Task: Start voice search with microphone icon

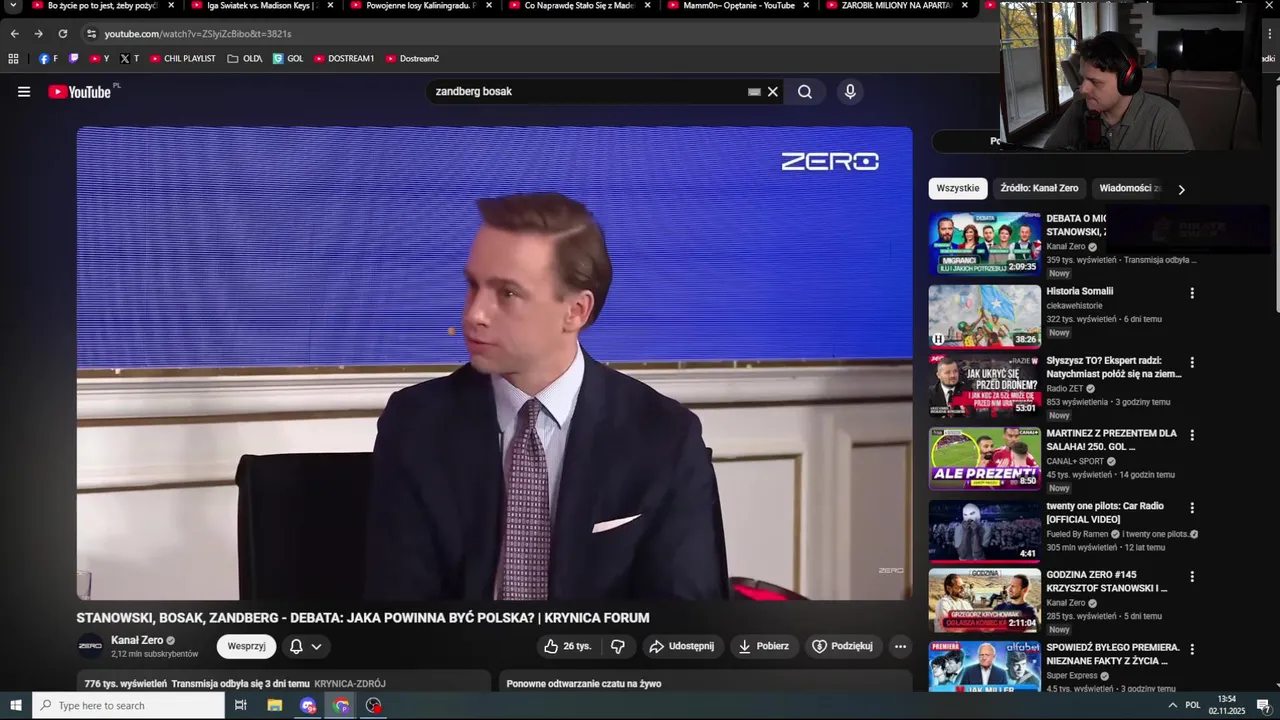Action: pyautogui.click(x=850, y=92)
